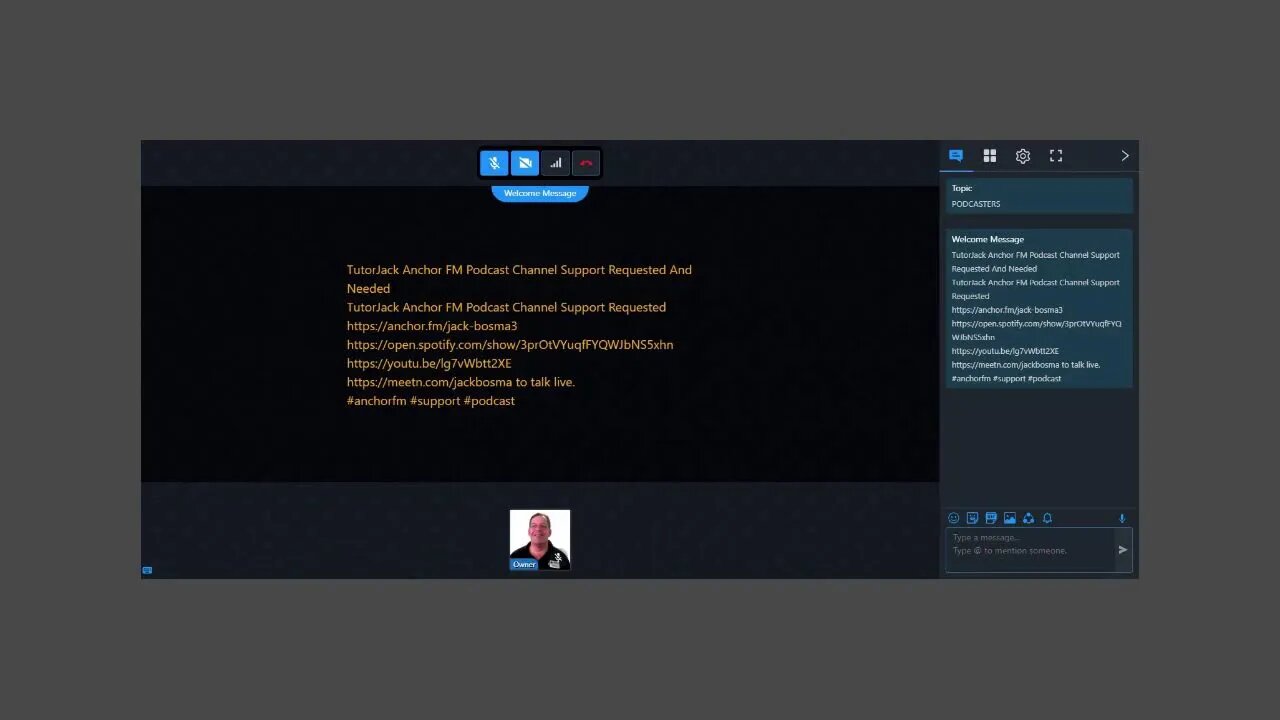Click the notification bell in the chat toolbar
The image size is (1280, 720).
(x=1047, y=518)
